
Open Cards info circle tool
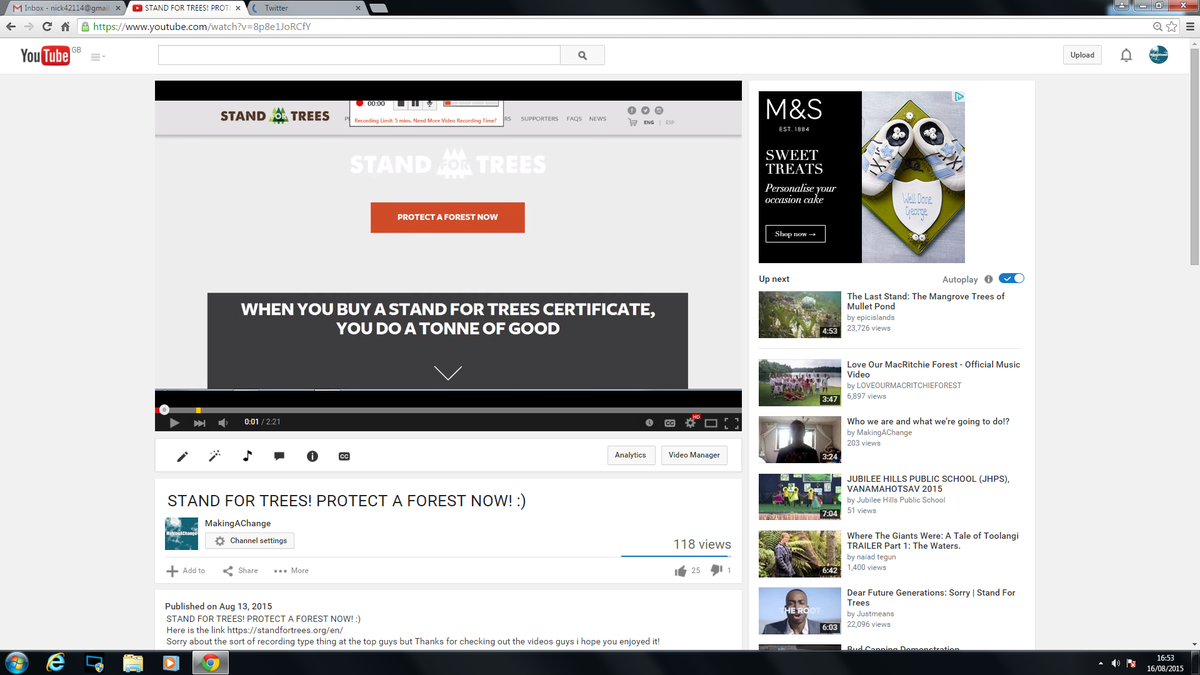pyautogui.click(x=312, y=456)
